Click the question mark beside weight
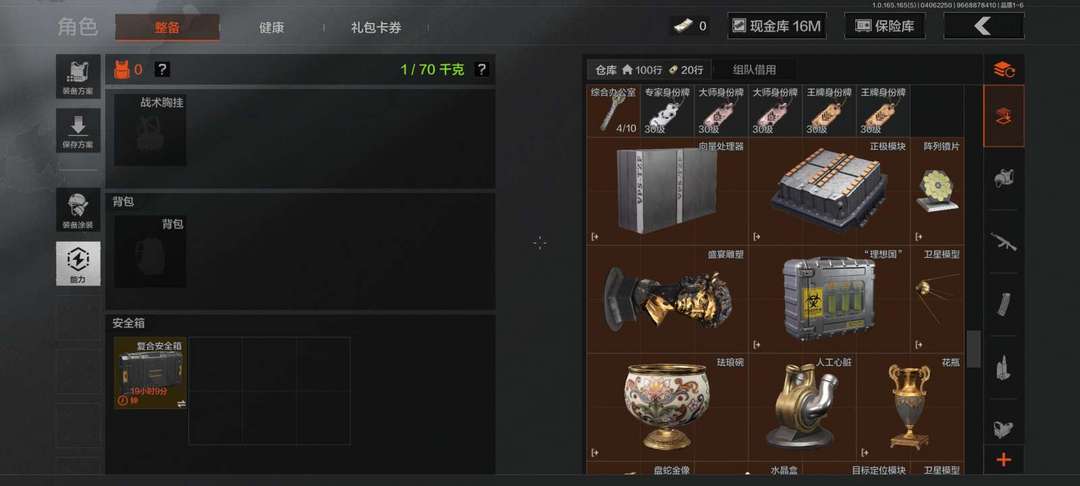This screenshot has width=1080, height=486. pyautogui.click(x=482, y=70)
